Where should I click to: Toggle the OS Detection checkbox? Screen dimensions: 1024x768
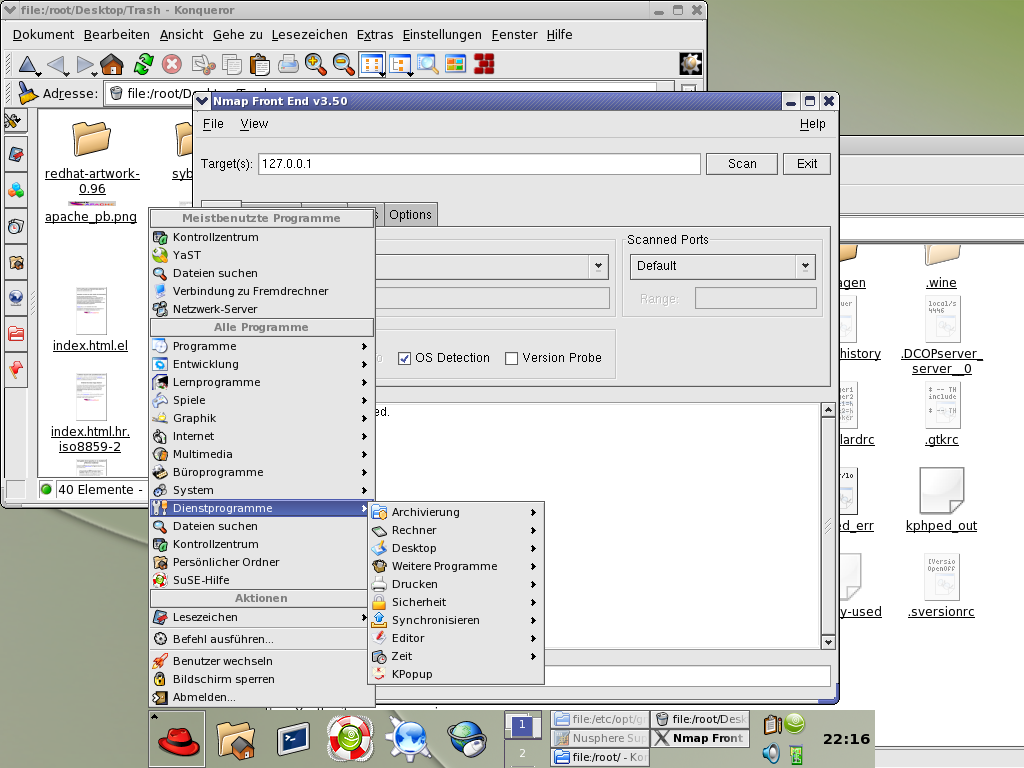404,358
